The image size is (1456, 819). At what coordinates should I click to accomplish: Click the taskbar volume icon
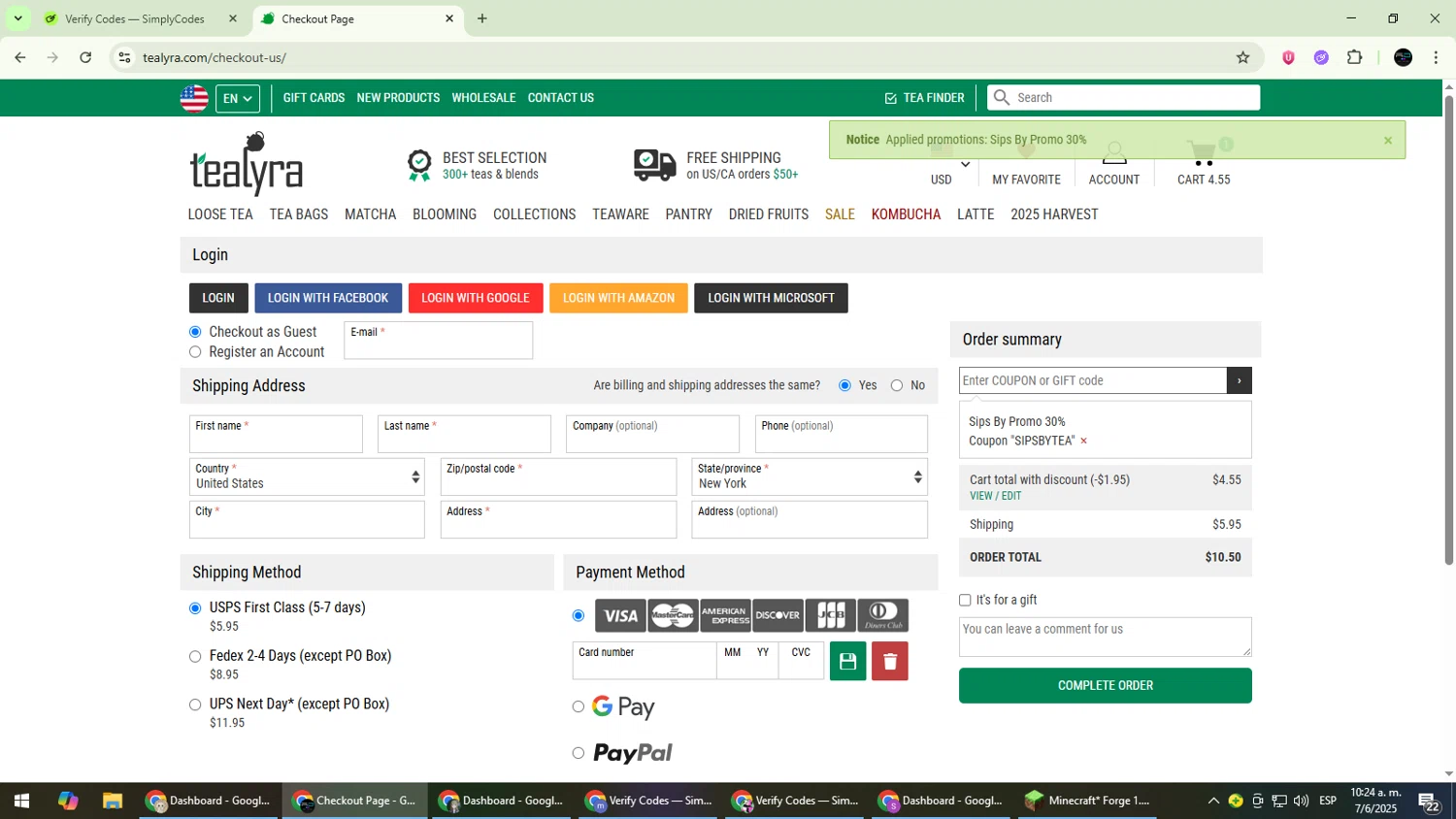click(x=1301, y=801)
